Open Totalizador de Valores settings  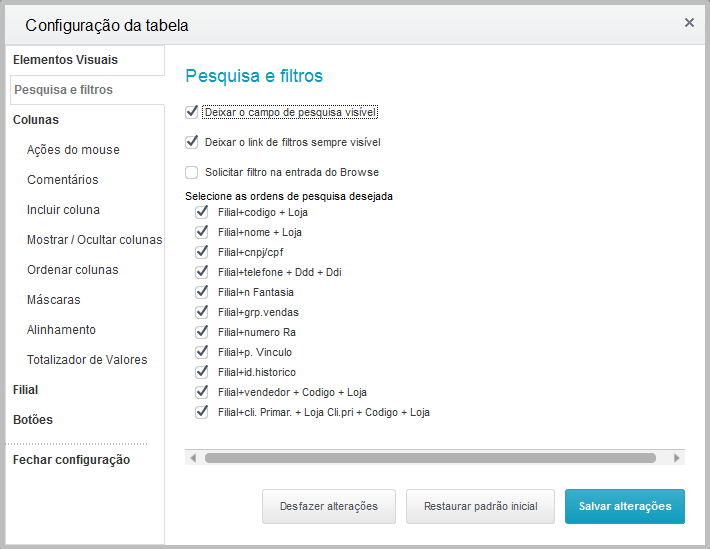click(87, 360)
